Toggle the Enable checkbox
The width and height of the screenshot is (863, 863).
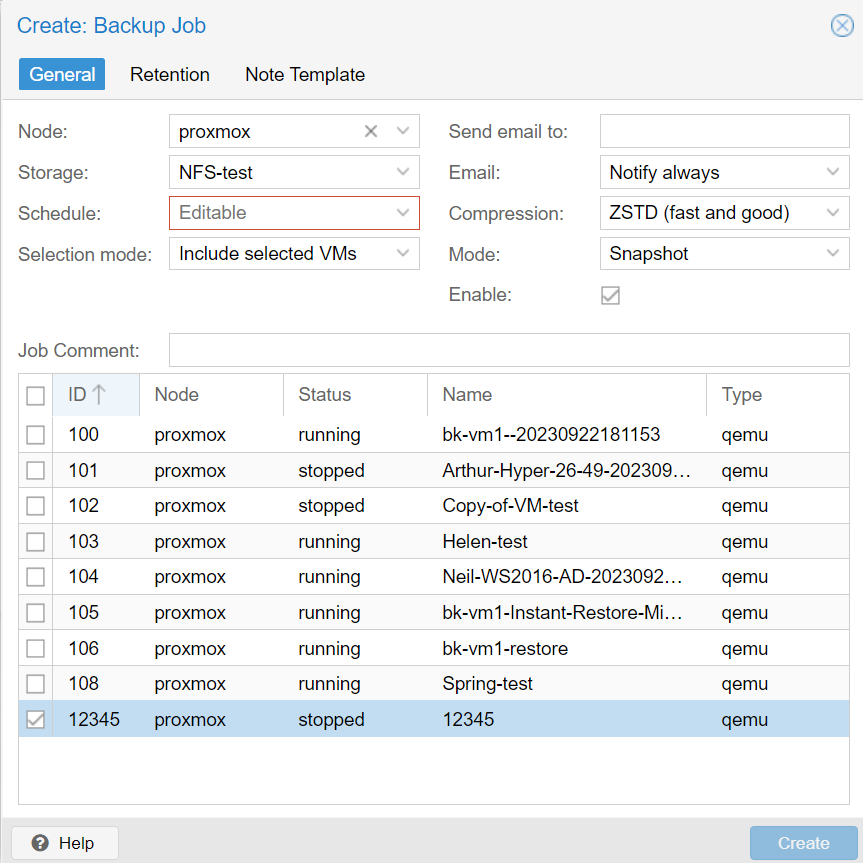[x=610, y=296]
